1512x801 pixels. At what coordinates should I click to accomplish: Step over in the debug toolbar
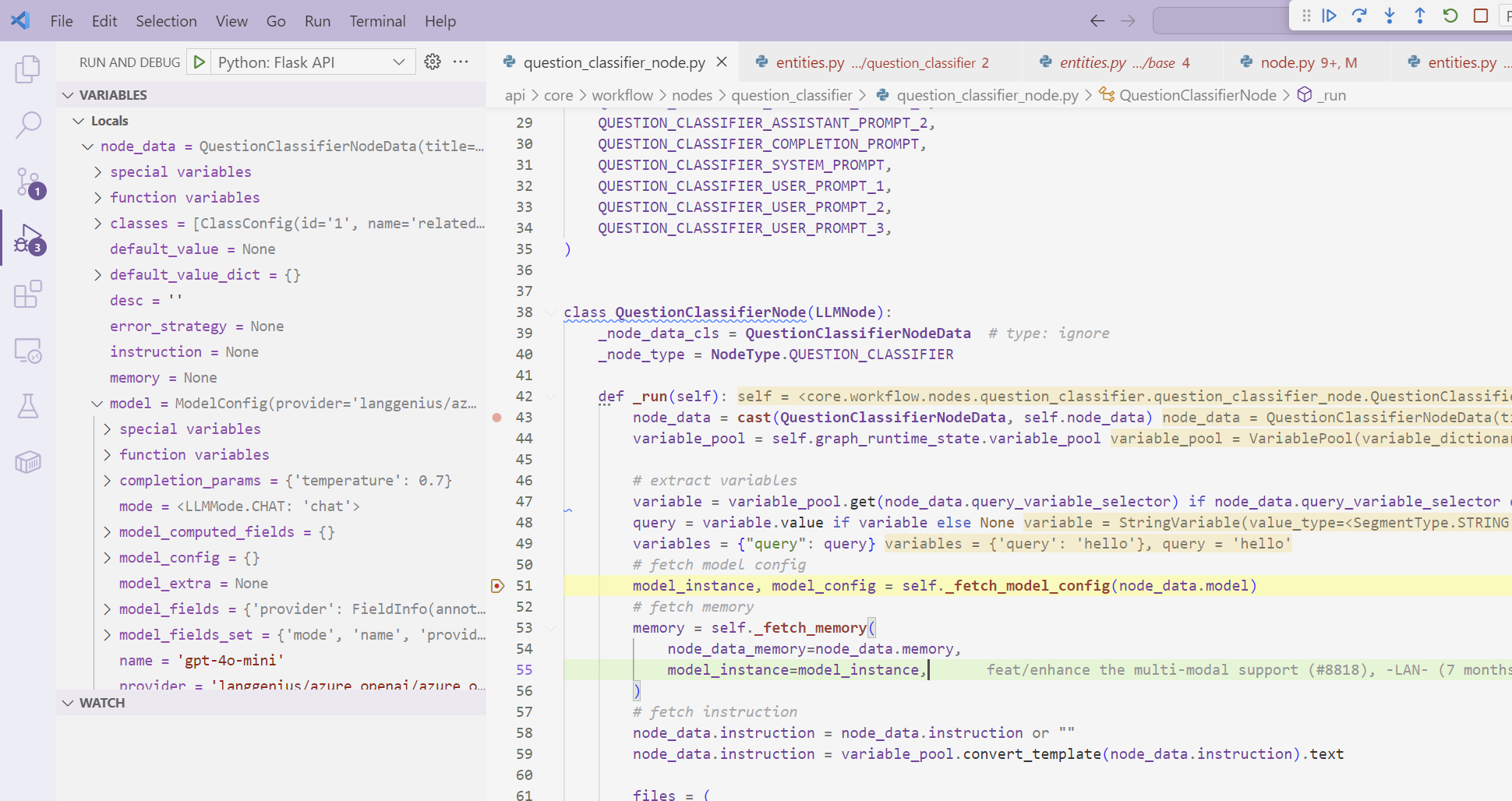pos(1359,16)
